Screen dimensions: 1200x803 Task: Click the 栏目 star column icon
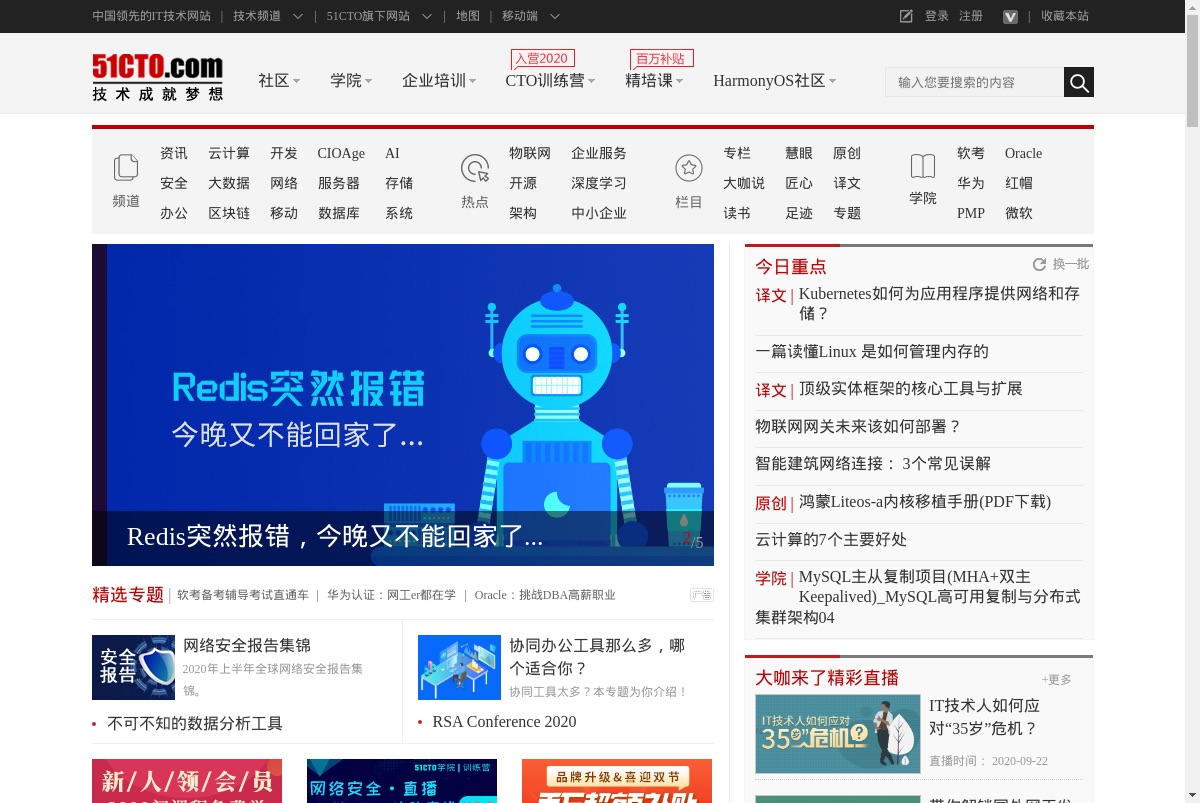point(689,167)
